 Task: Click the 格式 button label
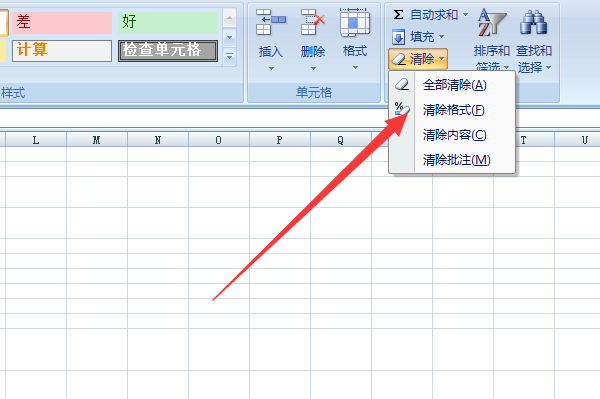pyautogui.click(x=355, y=50)
